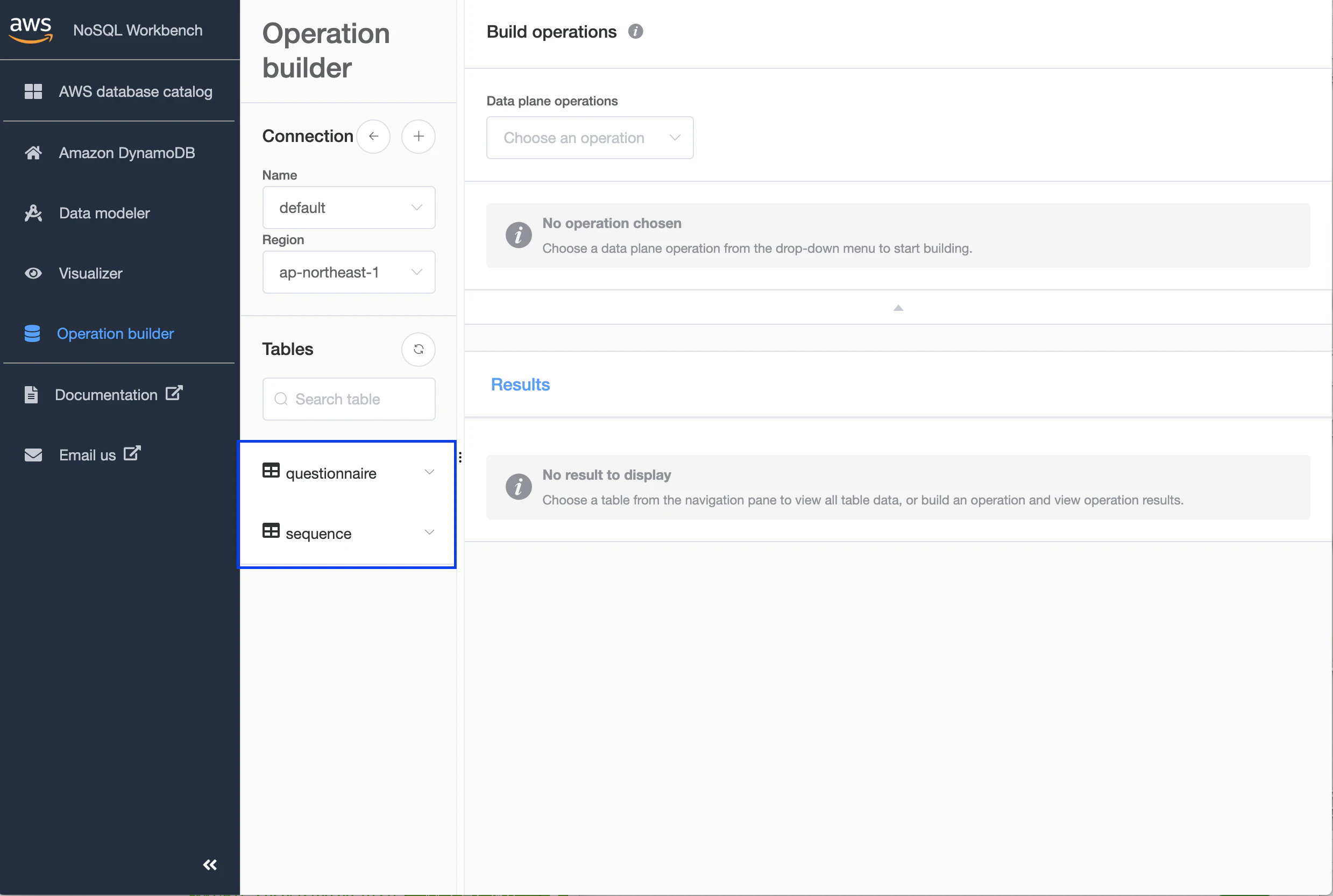This screenshot has width=1333, height=896.
Task: Go to Data modeler
Action: point(104,213)
